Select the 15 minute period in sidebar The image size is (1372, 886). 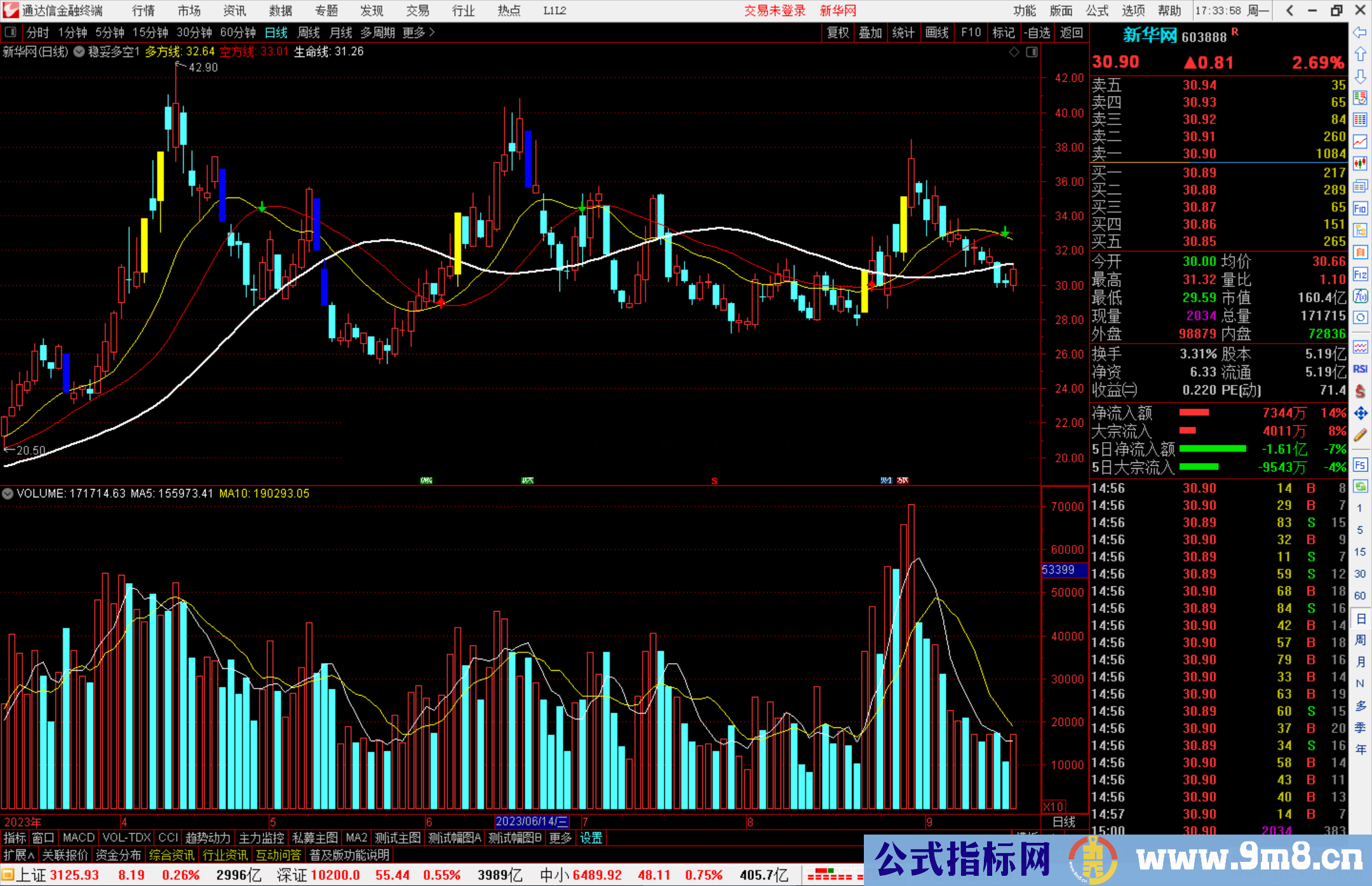(x=1360, y=551)
